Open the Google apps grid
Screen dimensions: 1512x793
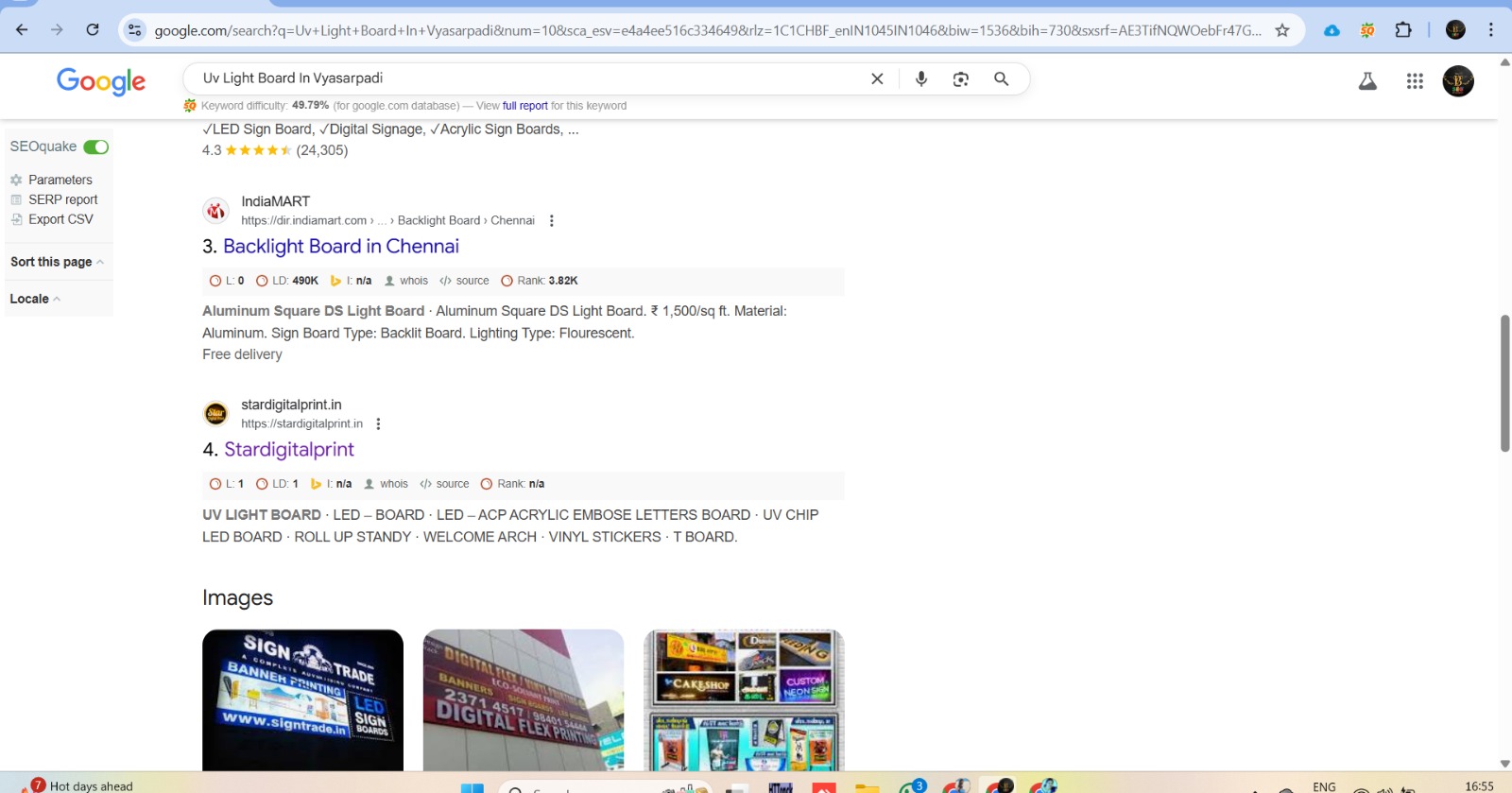coord(1414,81)
